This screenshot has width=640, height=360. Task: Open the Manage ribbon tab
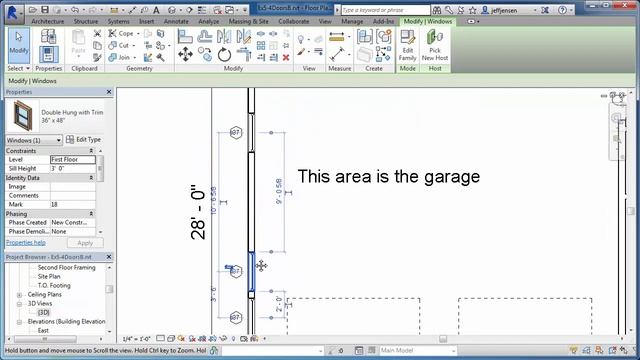pos(352,21)
